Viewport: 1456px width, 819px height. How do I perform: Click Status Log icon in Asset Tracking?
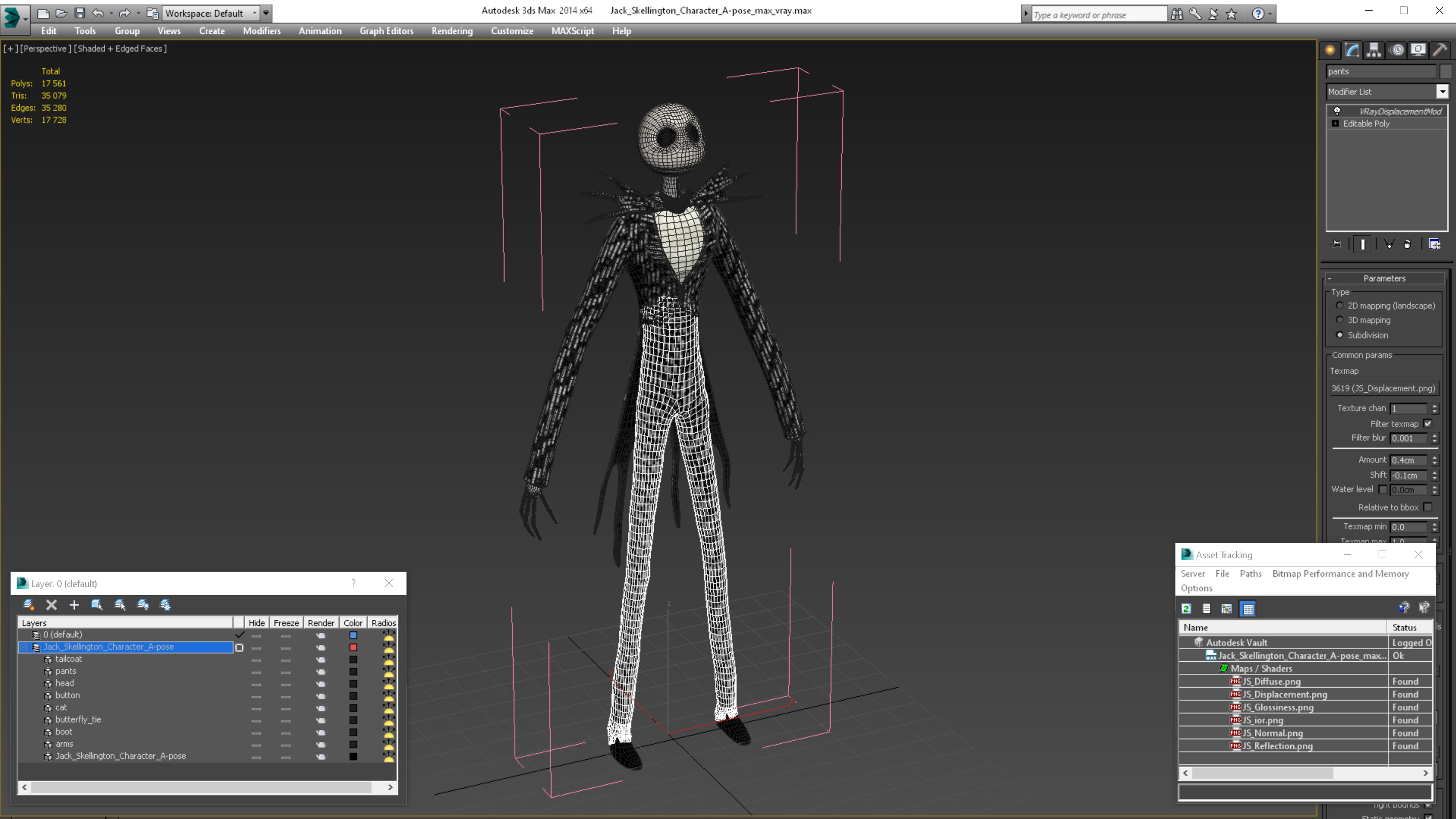pyautogui.click(x=1207, y=609)
